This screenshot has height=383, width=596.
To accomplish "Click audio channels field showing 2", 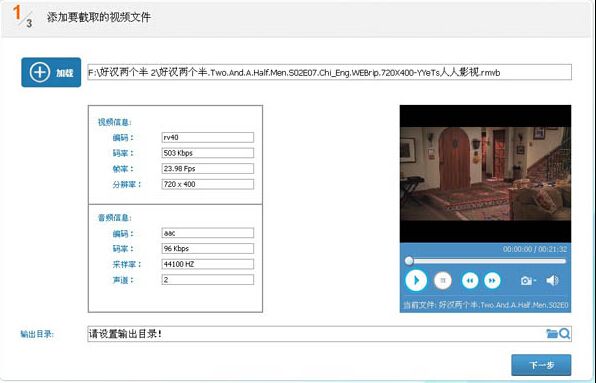I will tap(208, 279).
